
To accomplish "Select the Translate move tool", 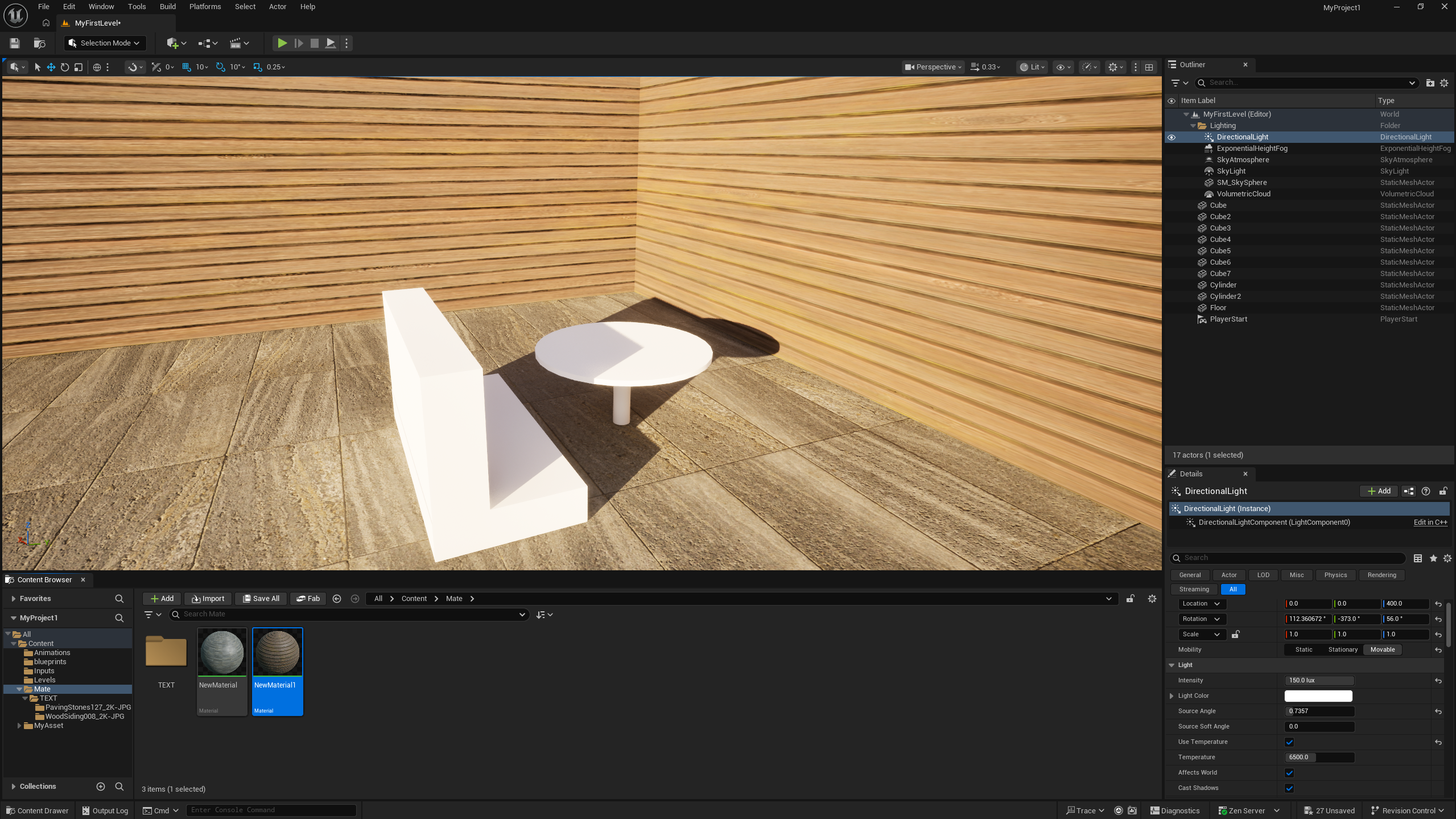I will (51, 67).
